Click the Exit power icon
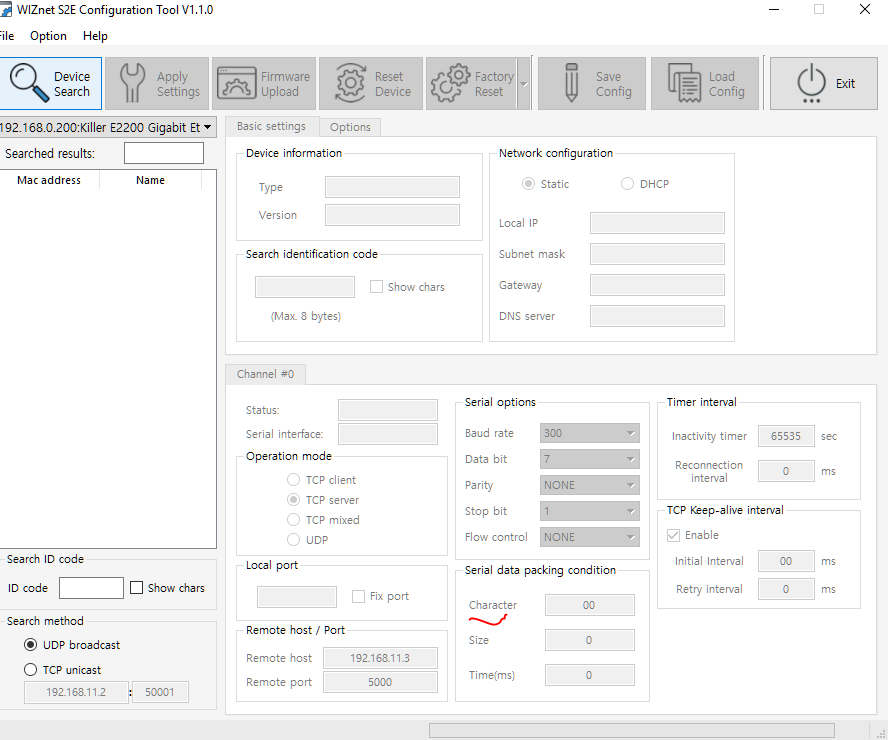Viewport: 888px width, 740px height. 812,83
